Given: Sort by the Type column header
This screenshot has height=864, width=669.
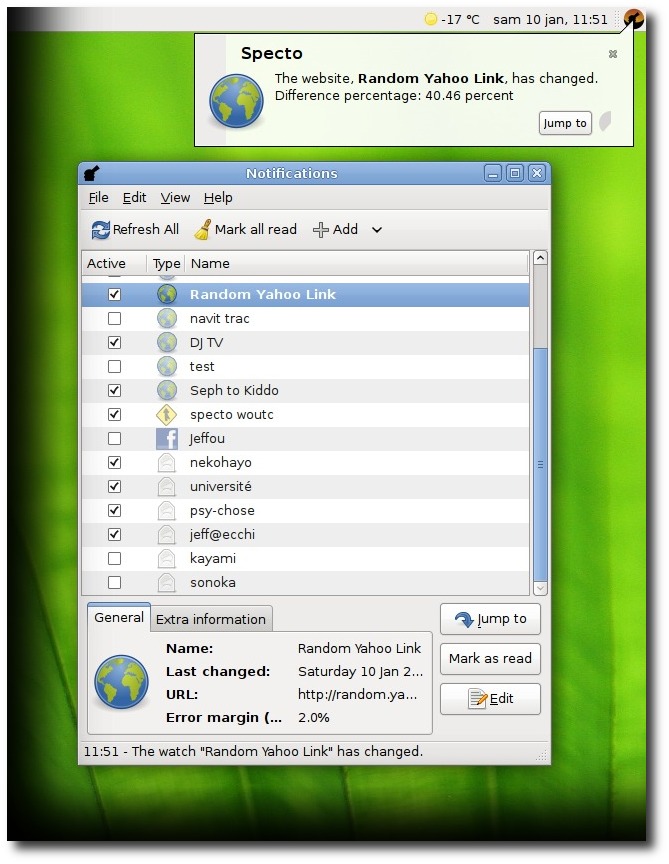Looking at the screenshot, I should click(166, 263).
